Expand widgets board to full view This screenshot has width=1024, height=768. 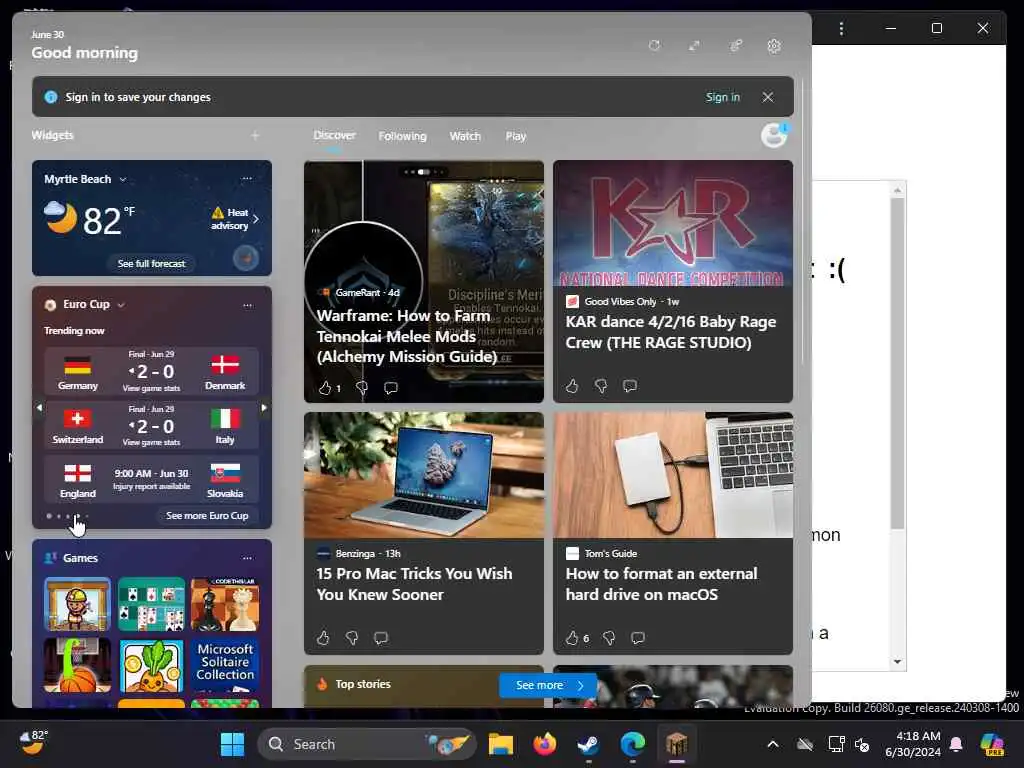tap(694, 46)
